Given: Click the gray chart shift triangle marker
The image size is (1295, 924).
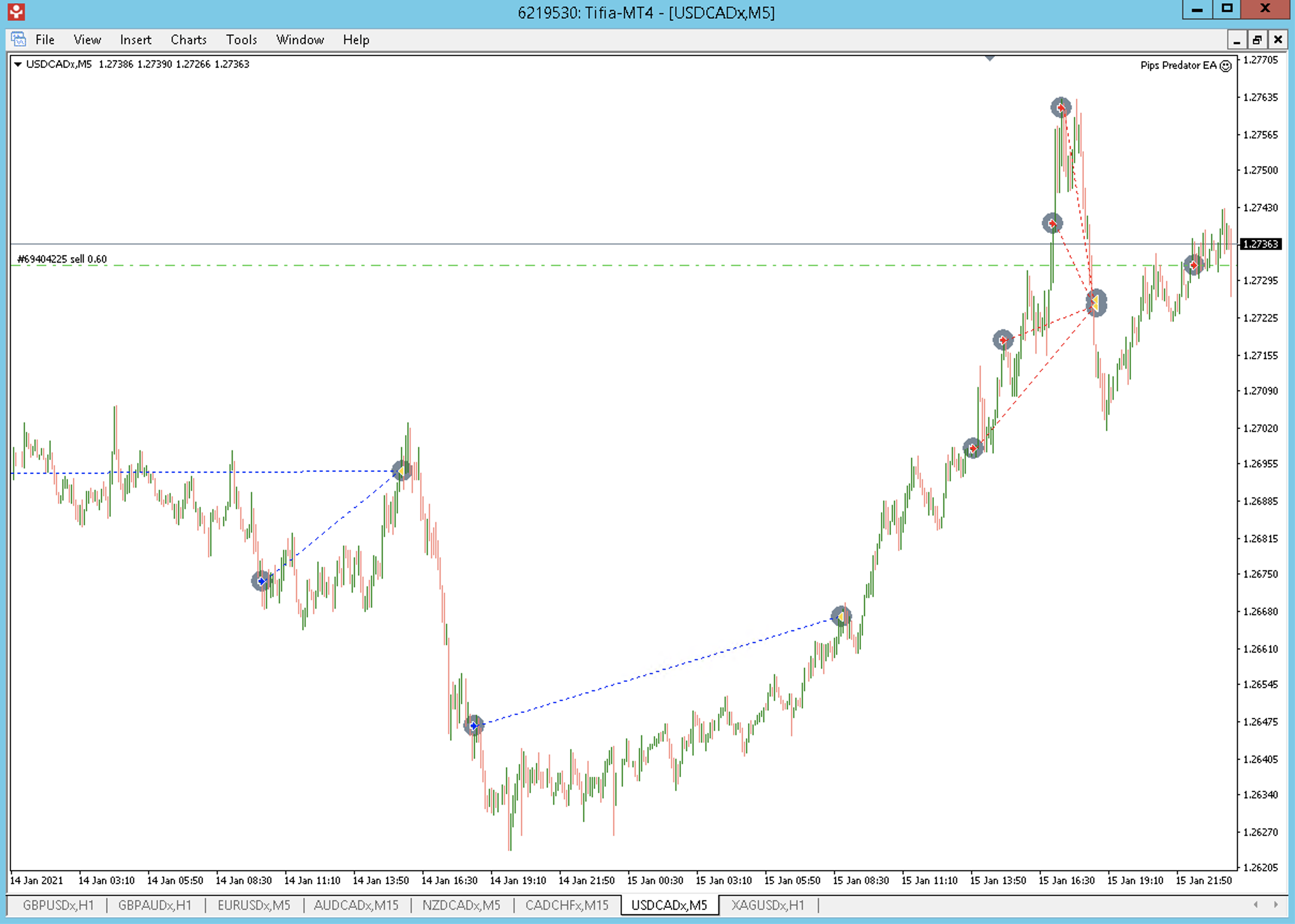Looking at the screenshot, I should (x=989, y=58).
